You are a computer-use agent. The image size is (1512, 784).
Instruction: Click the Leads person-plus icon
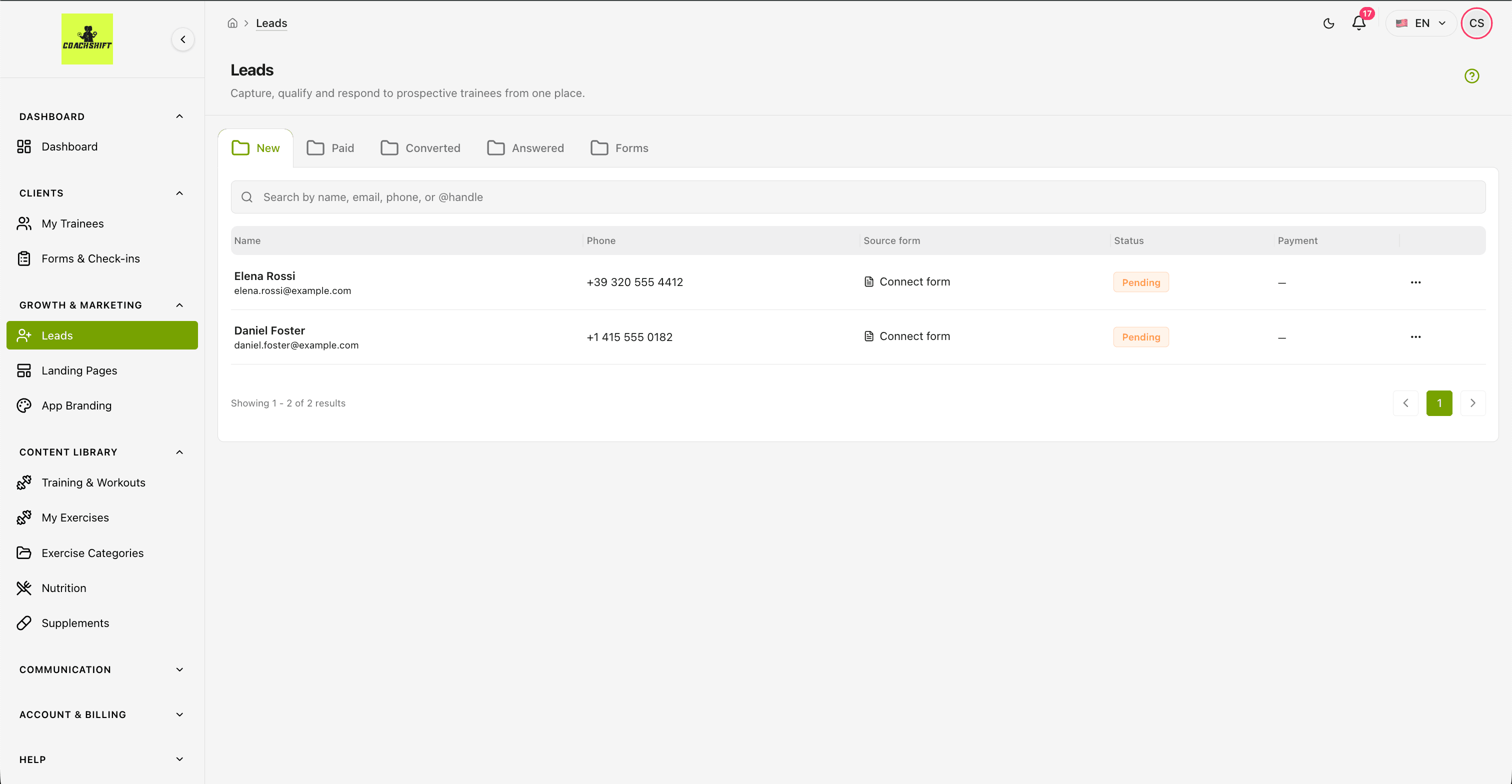(x=24, y=335)
